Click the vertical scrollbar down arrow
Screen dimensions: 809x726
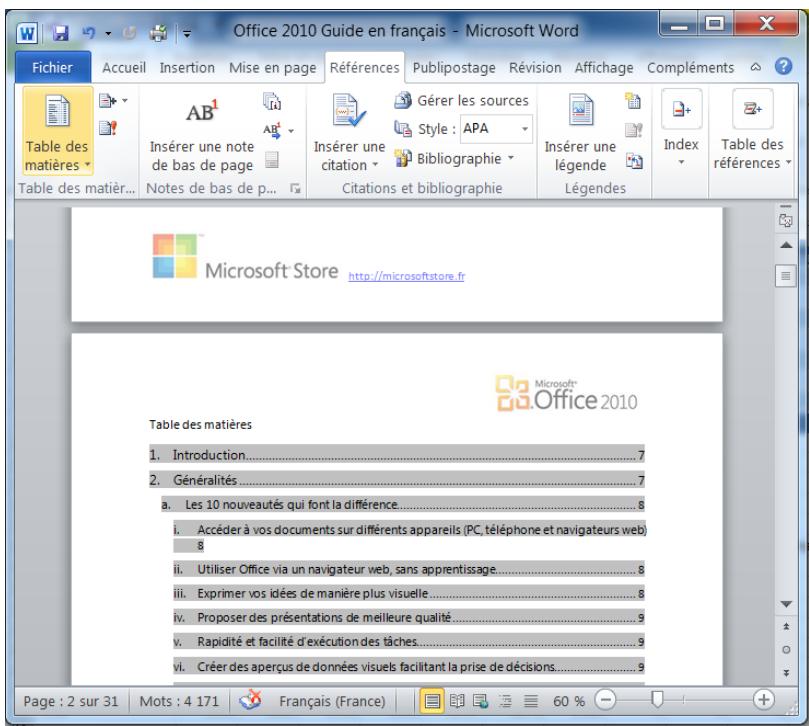click(786, 604)
